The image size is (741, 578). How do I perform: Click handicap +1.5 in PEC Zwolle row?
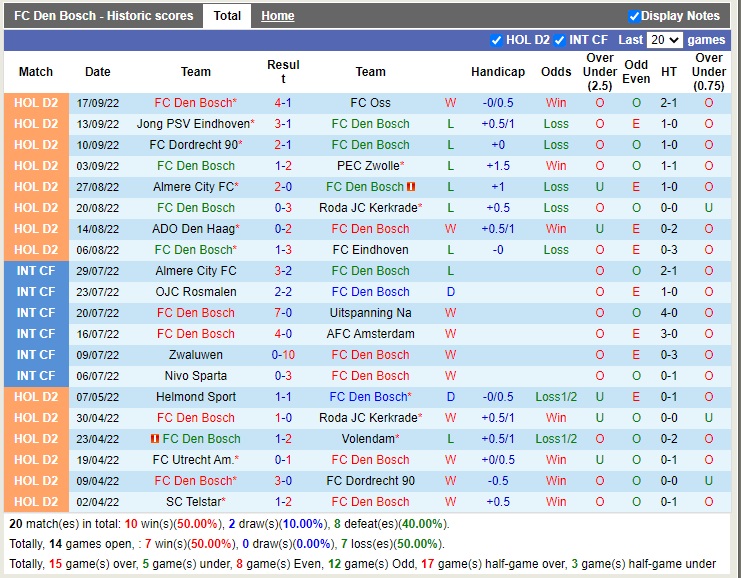tap(498, 166)
